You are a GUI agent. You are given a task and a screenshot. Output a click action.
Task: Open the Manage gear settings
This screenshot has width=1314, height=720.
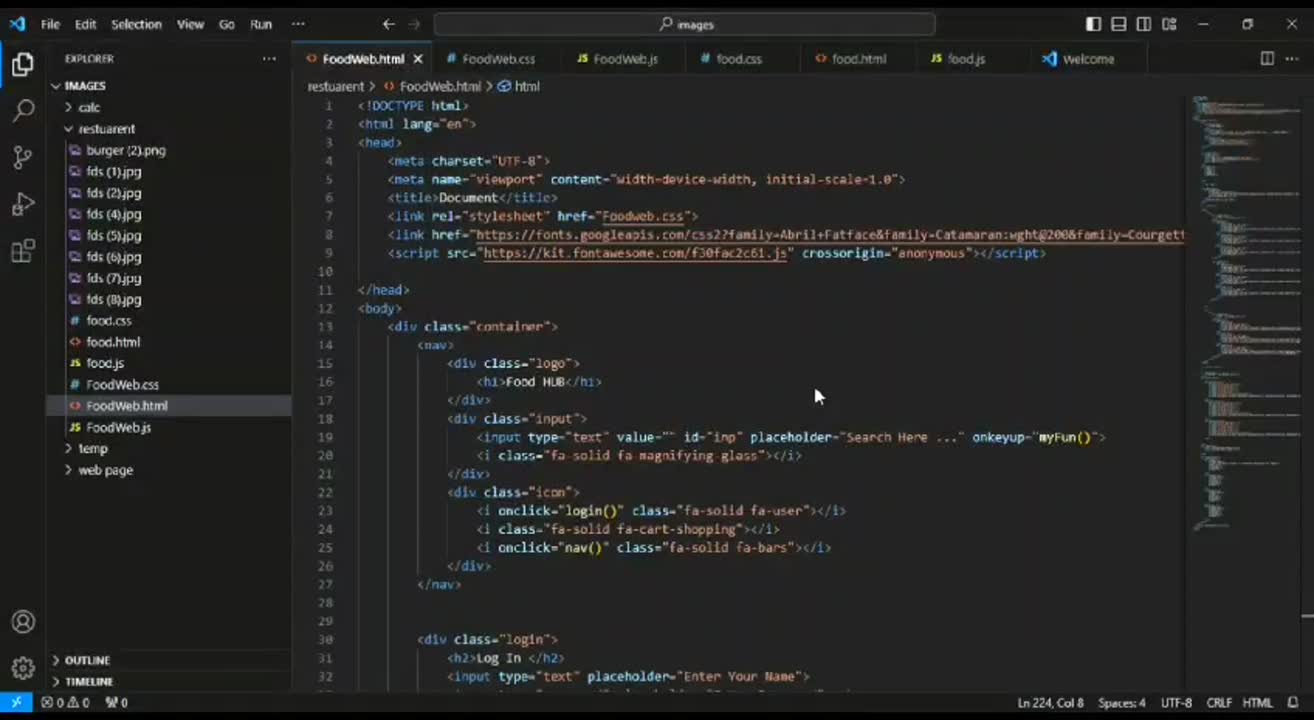(x=22, y=667)
